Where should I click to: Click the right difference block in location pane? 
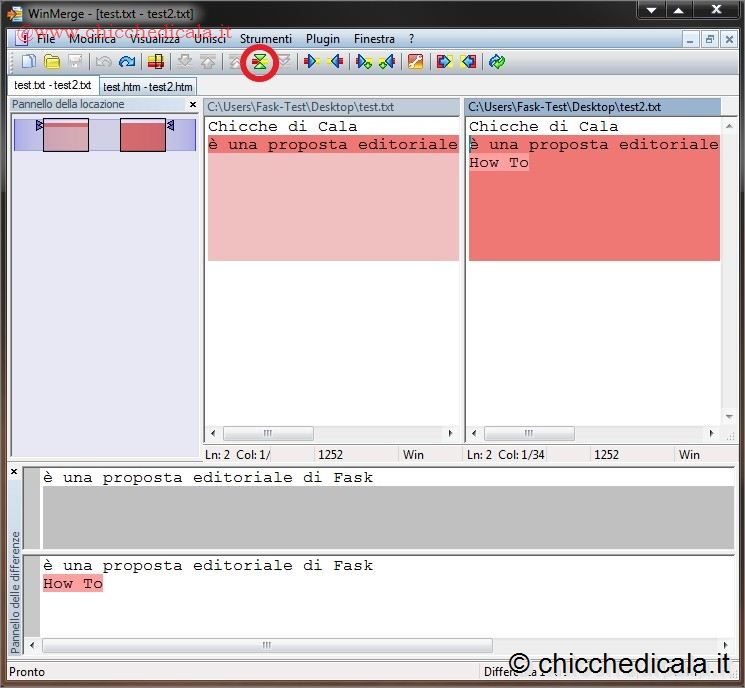pyautogui.click(x=143, y=135)
